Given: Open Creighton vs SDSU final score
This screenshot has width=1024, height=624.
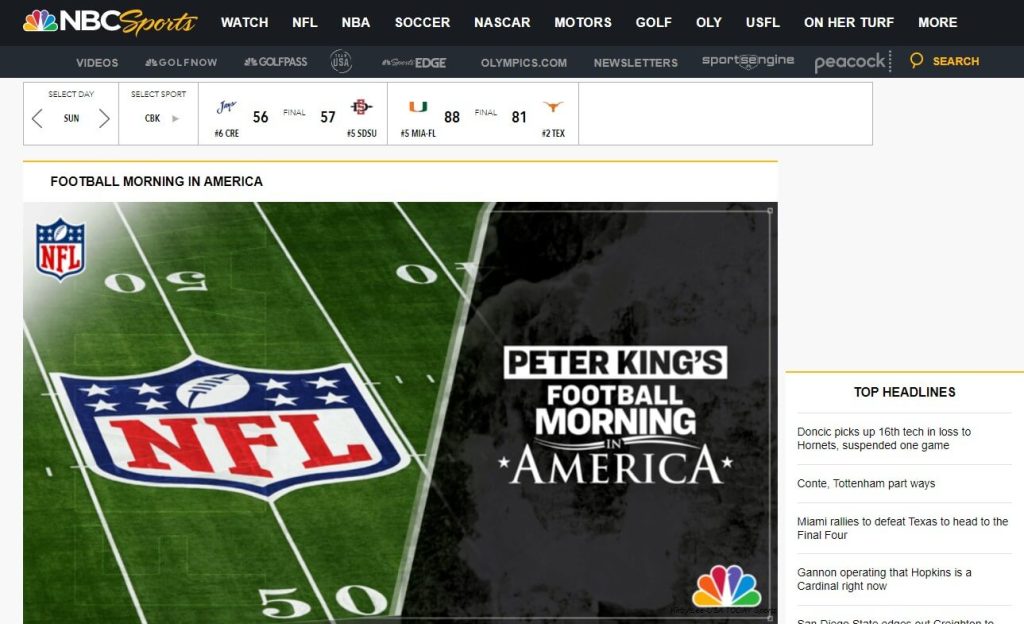Looking at the screenshot, I should pyautogui.click(x=293, y=114).
